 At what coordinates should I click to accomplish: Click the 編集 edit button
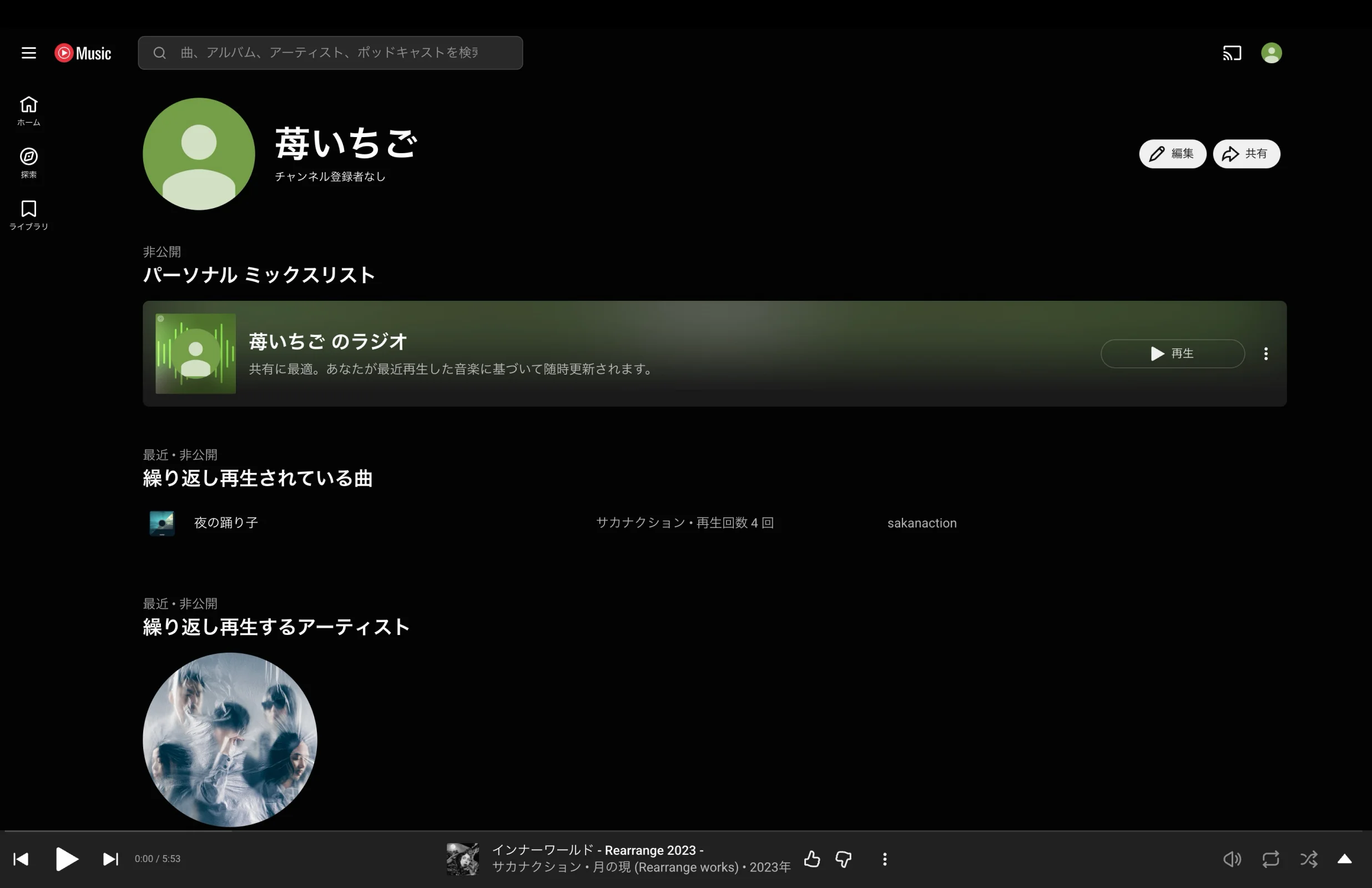pyautogui.click(x=1173, y=154)
